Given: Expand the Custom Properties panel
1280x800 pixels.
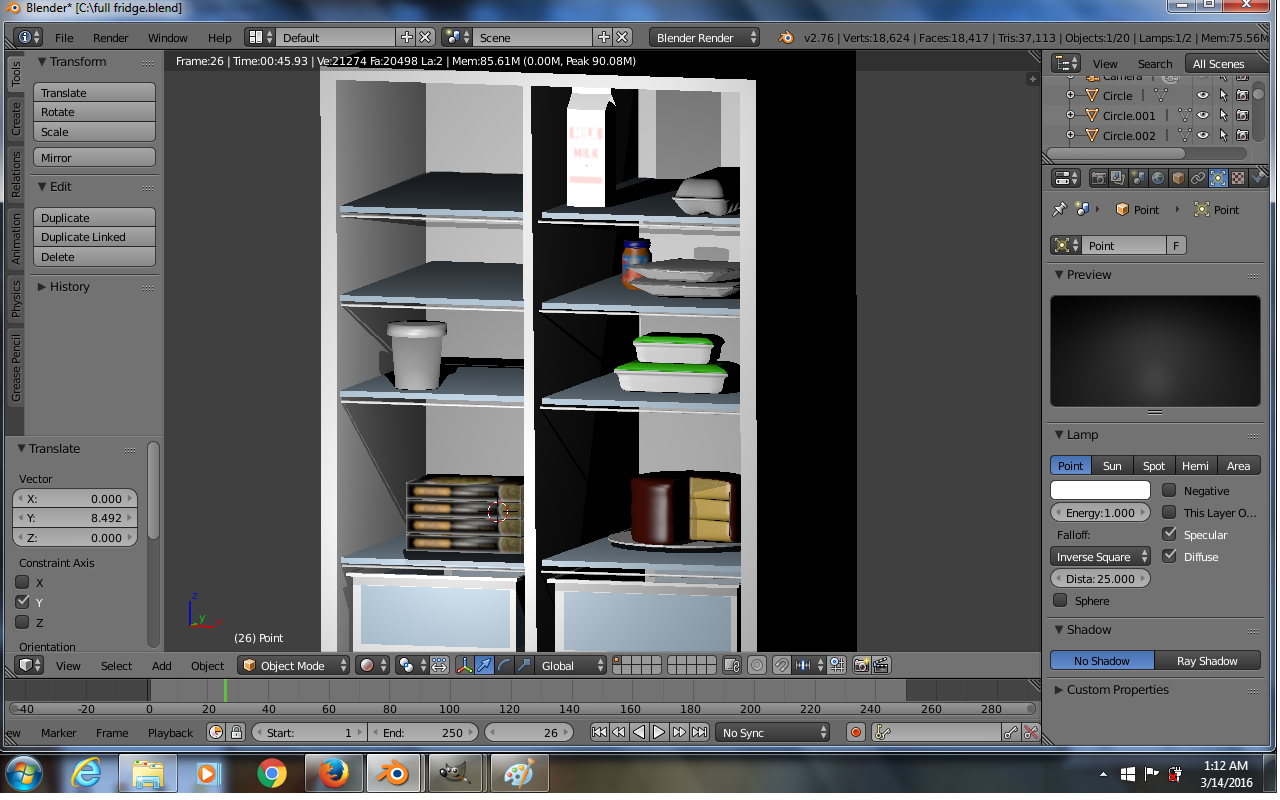Looking at the screenshot, I should tap(1059, 689).
